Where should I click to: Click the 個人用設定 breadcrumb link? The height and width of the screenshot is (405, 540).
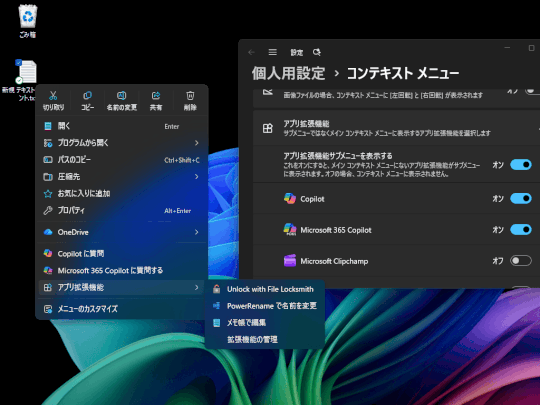[x=288, y=73]
